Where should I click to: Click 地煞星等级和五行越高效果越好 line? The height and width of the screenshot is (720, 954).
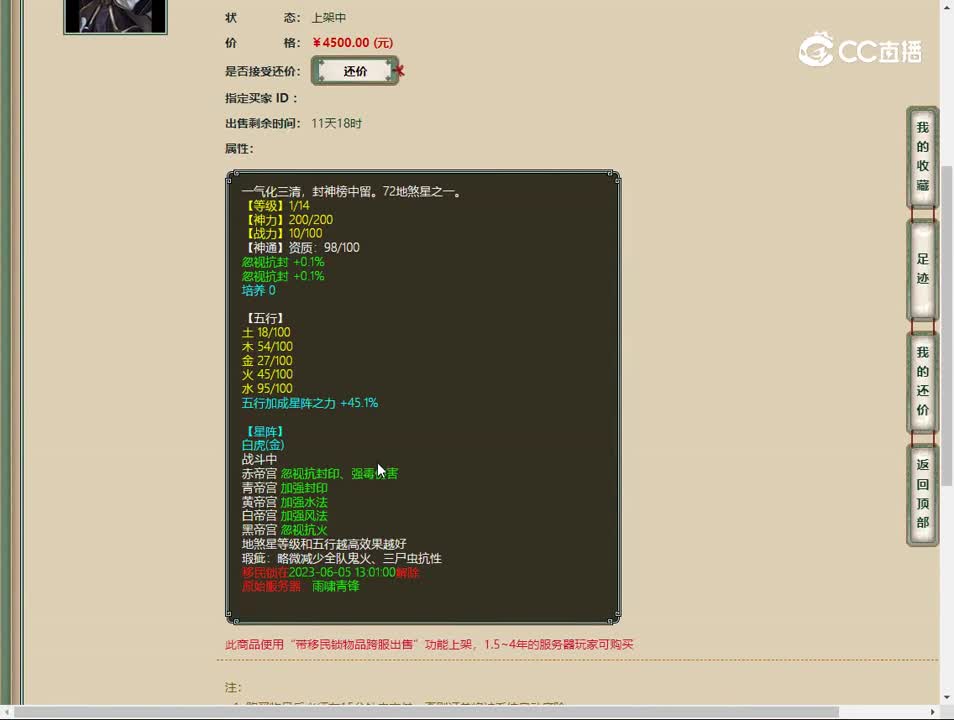tap(324, 544)
